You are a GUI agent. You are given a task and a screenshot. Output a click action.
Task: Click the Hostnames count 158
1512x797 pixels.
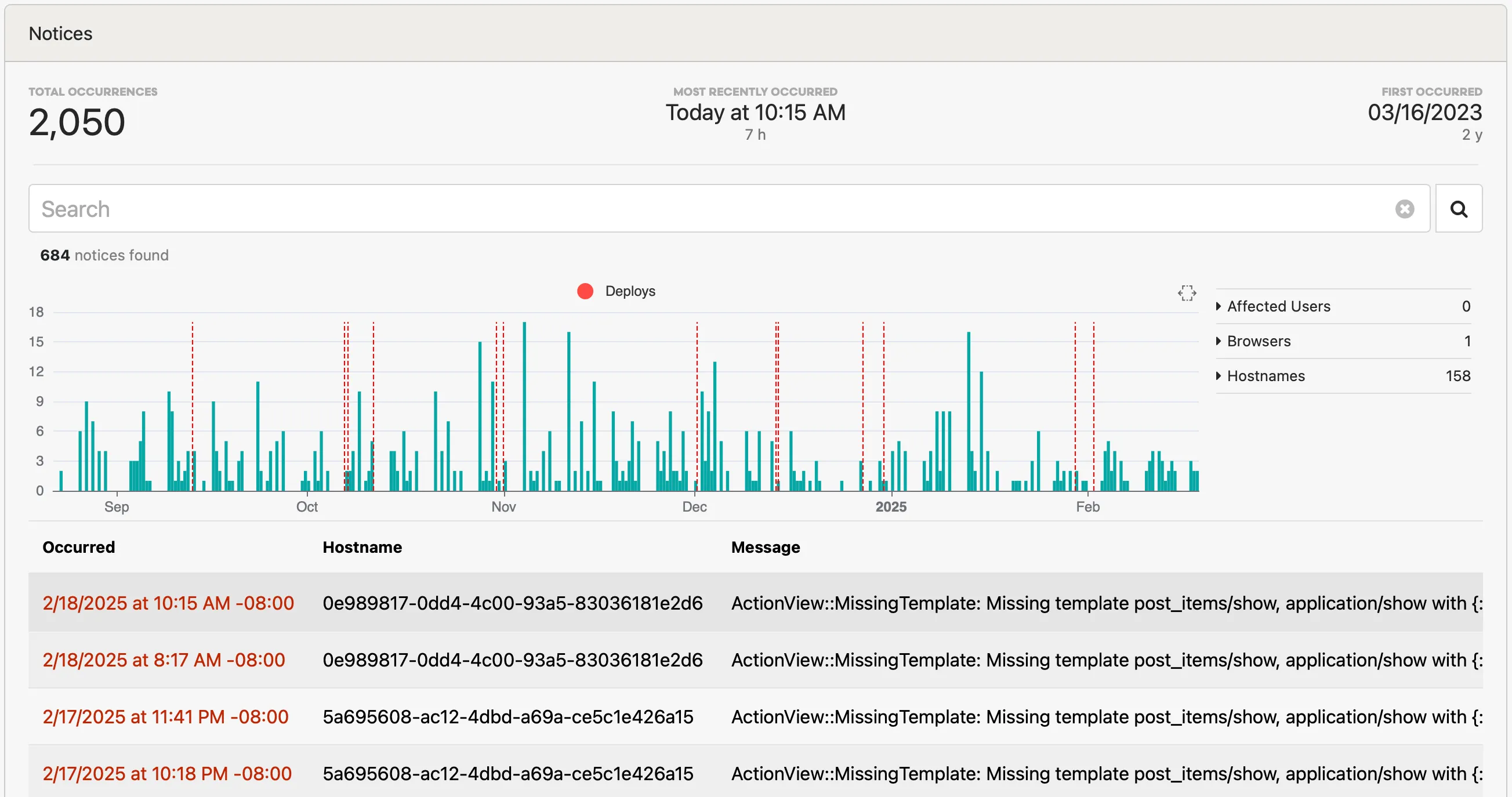tap(1457, 376)
